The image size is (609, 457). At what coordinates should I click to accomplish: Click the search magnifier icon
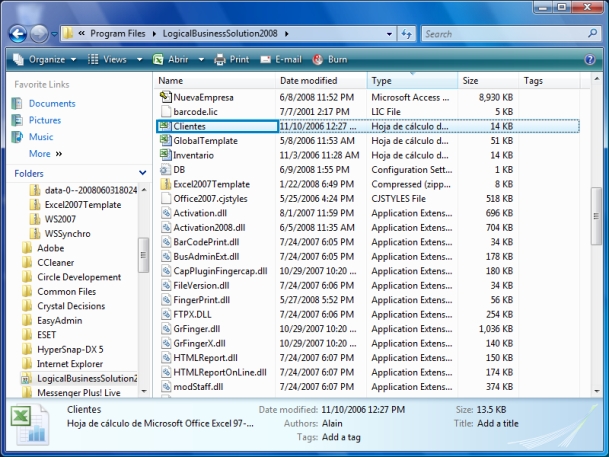tap(591, 34)
